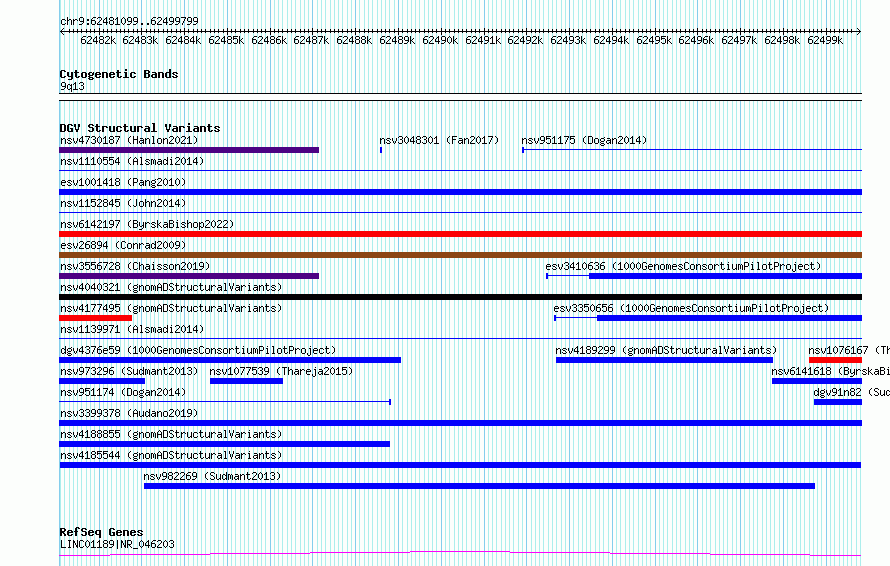Click nsv3556728 (Chaisson2019) label
This screenshot has height=566, width=890.
135,266
